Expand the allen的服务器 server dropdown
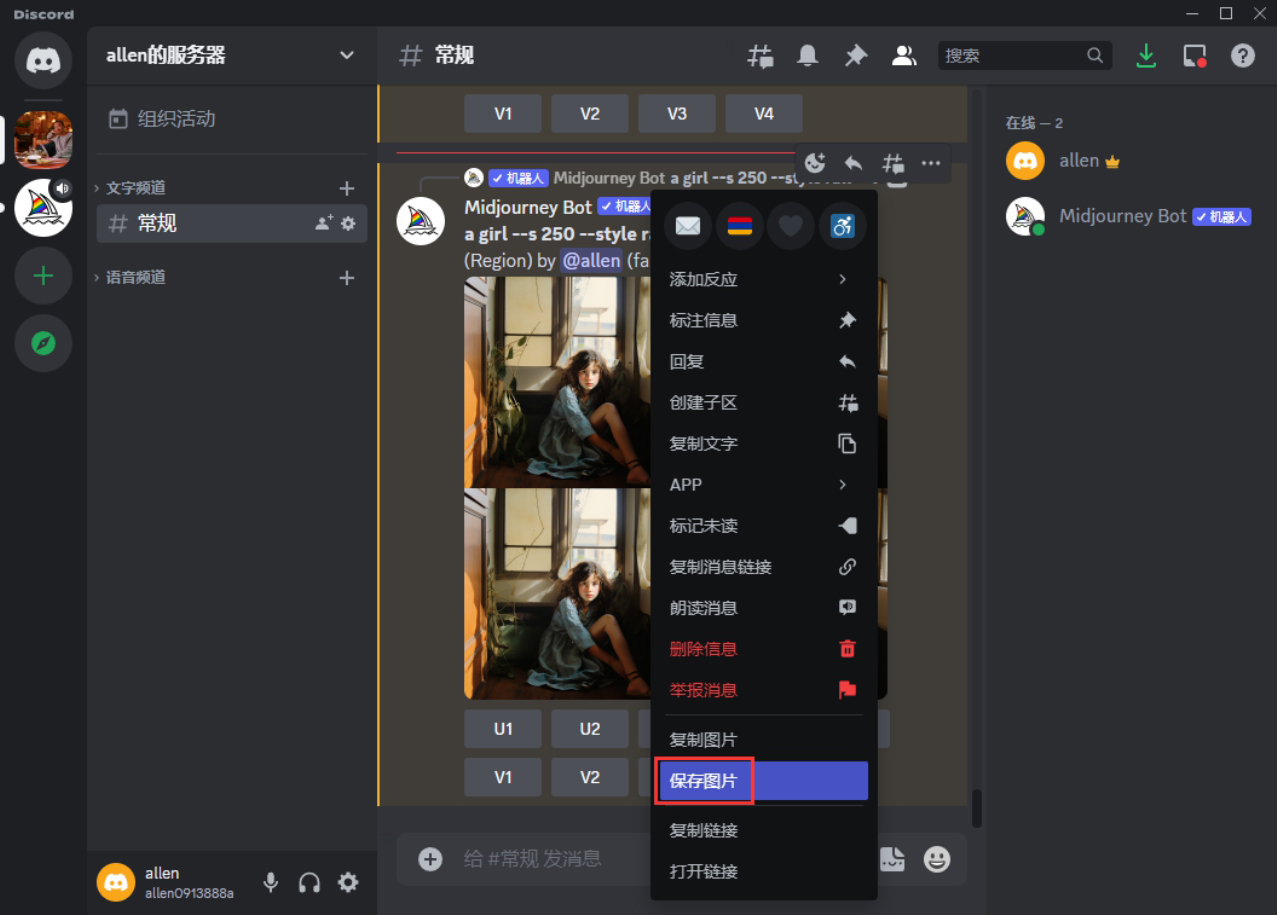The width and height of the screenshot is (1277, 915). point(346,55)
